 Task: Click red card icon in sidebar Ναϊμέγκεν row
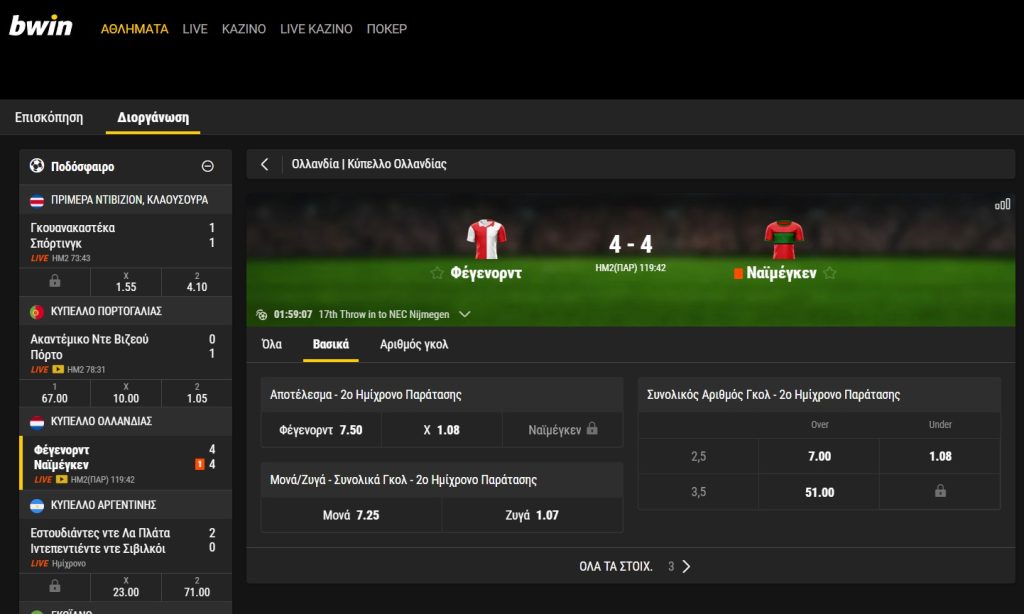click(x=200, y=464)
